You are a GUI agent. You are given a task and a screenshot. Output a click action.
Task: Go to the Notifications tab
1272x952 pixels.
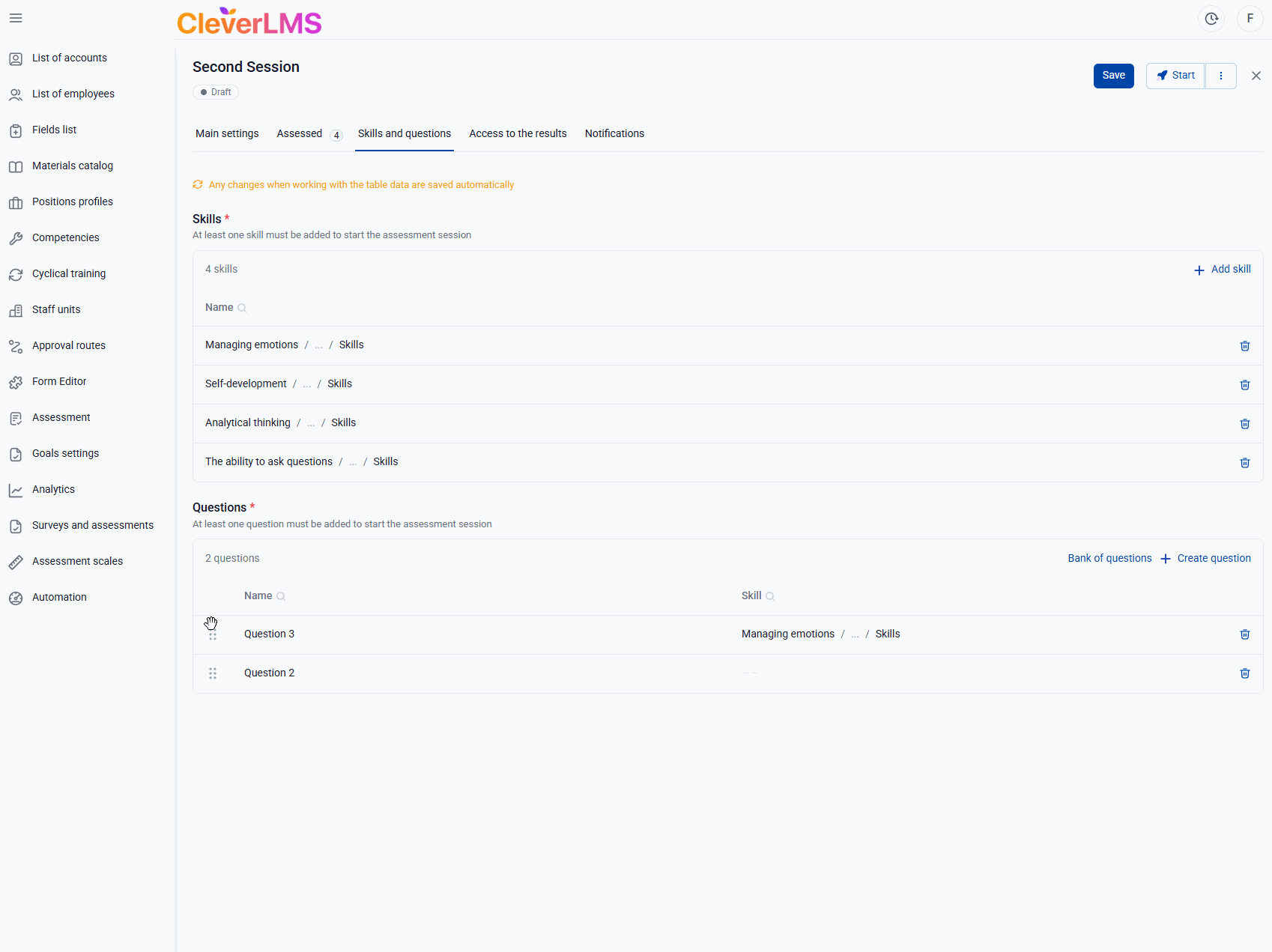614,133
